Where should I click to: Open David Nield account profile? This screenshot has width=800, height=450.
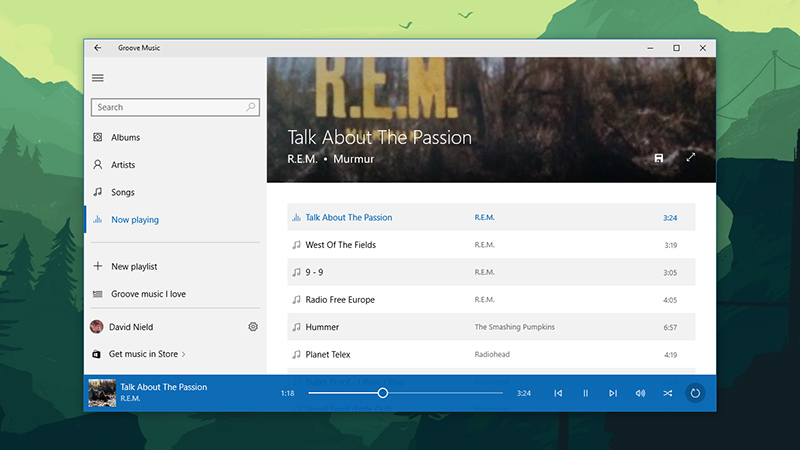131,327
